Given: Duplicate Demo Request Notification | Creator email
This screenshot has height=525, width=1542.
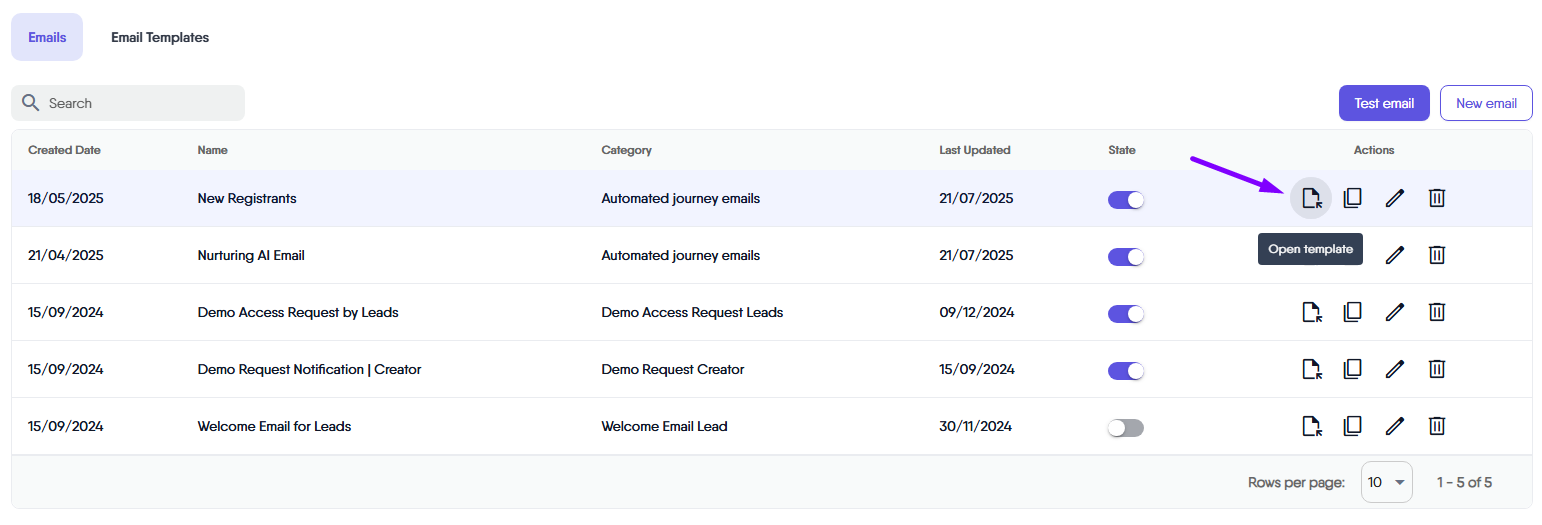Looking at the screenshot, I should point(1352,369).
